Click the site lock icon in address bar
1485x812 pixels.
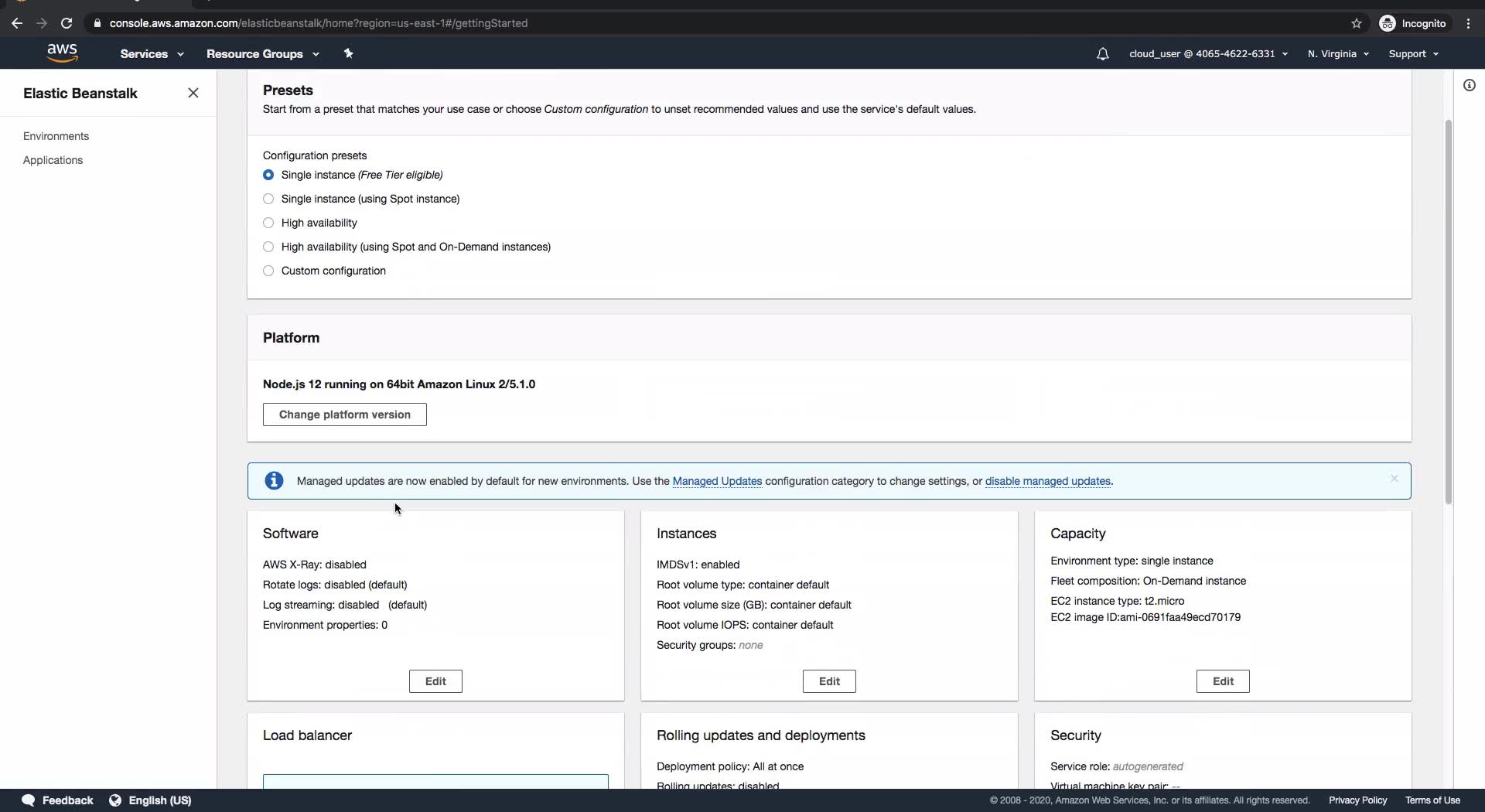click(x=97, y=23)
